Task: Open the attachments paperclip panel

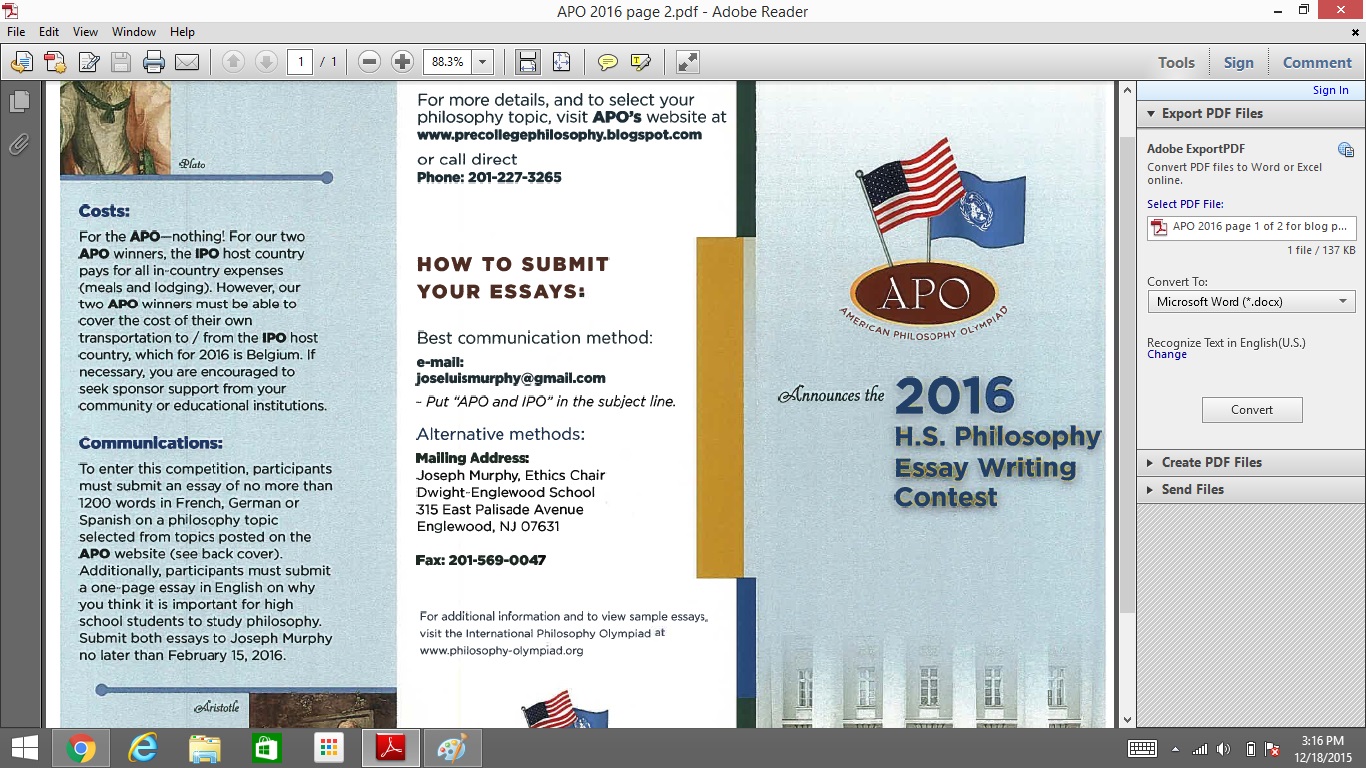Action: [19, 146]
